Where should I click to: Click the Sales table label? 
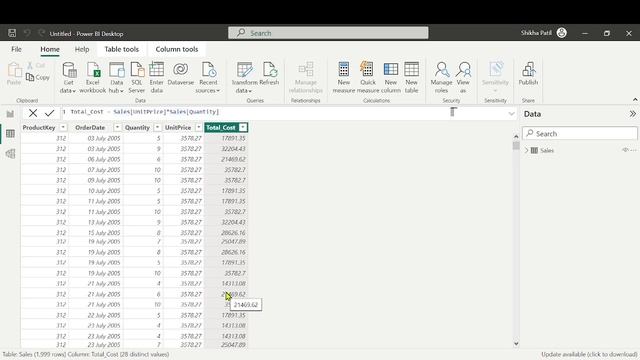547,150
